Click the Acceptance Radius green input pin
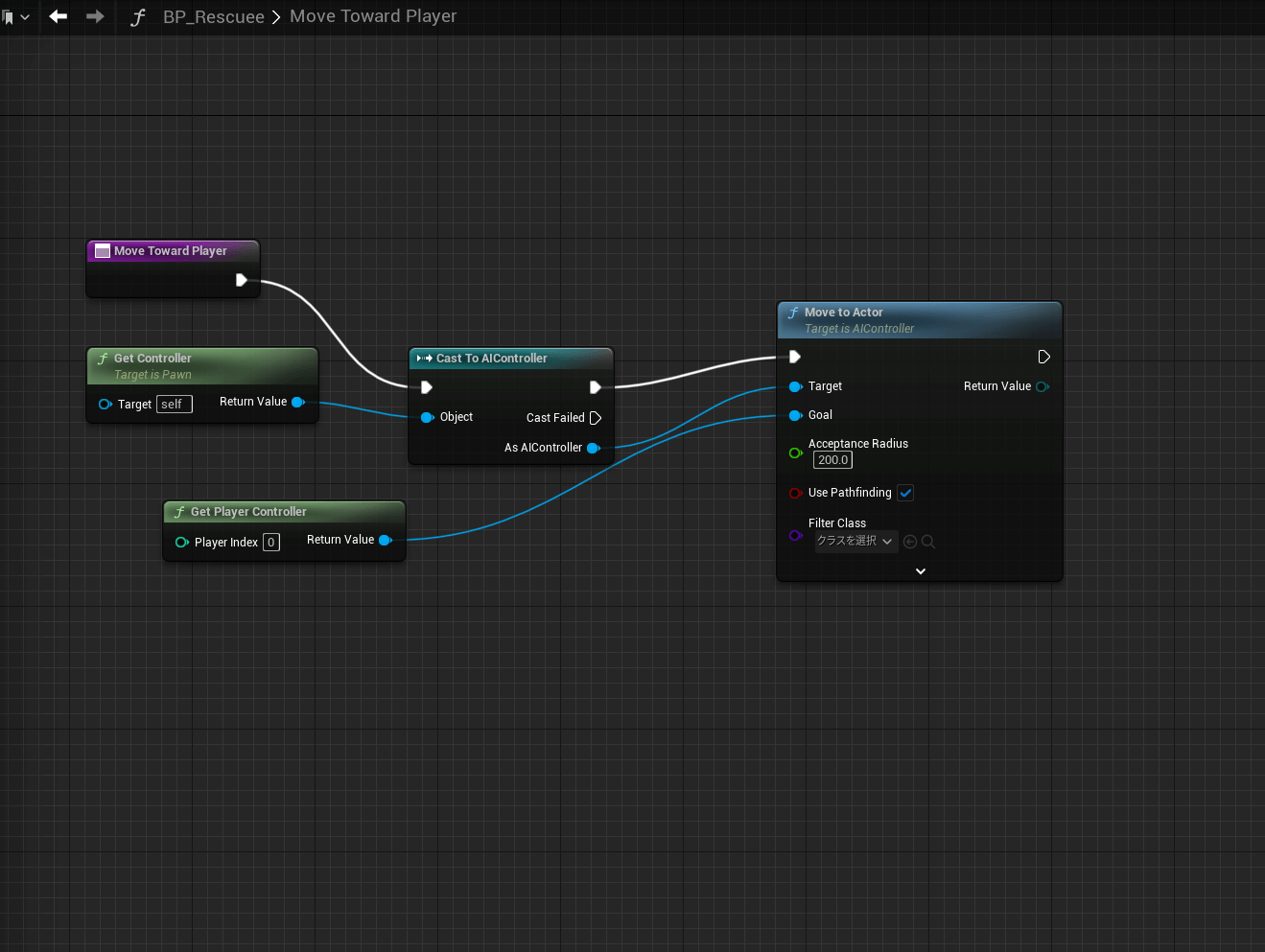 (x=795, y=453)
